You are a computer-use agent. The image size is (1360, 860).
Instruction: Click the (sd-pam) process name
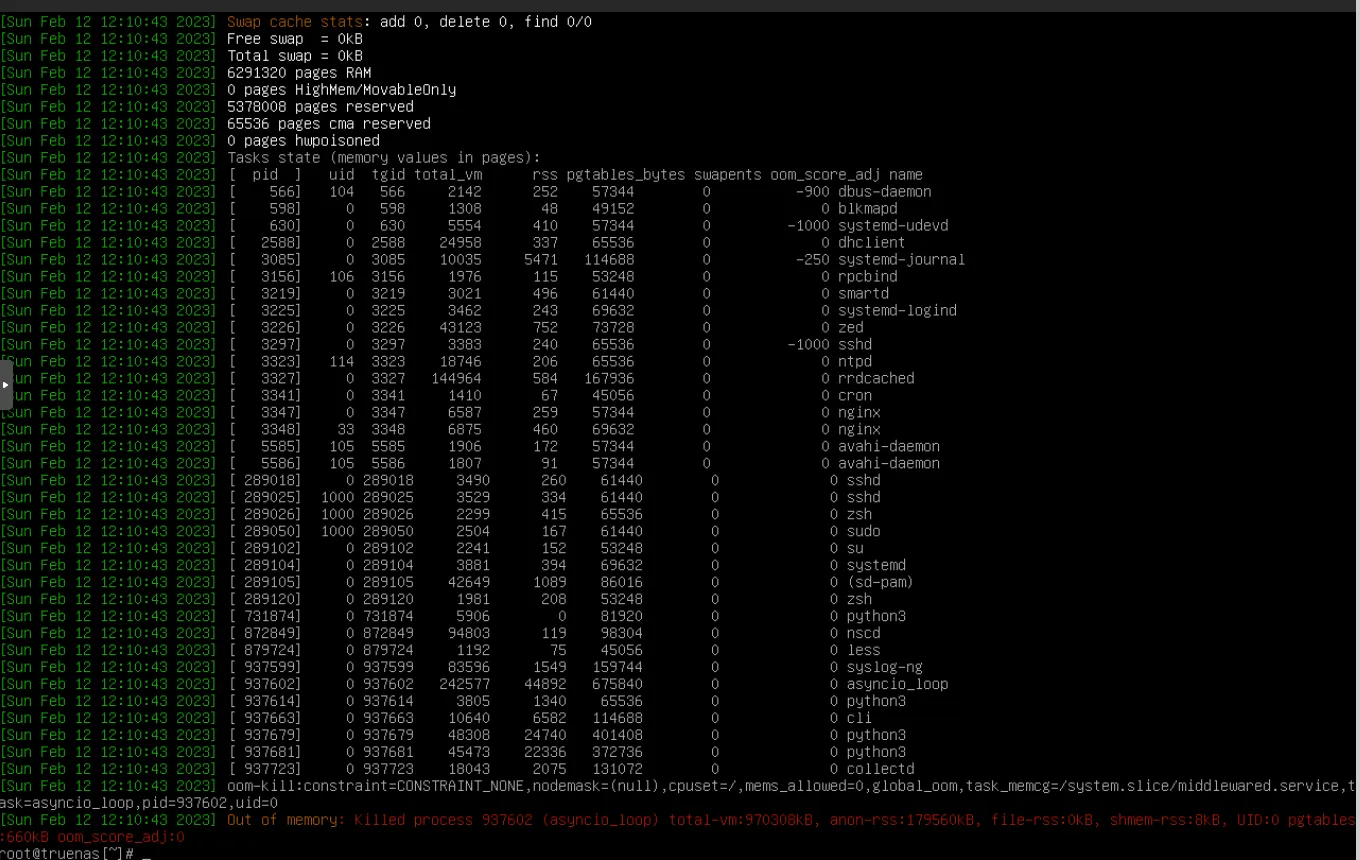coord(879,582)
